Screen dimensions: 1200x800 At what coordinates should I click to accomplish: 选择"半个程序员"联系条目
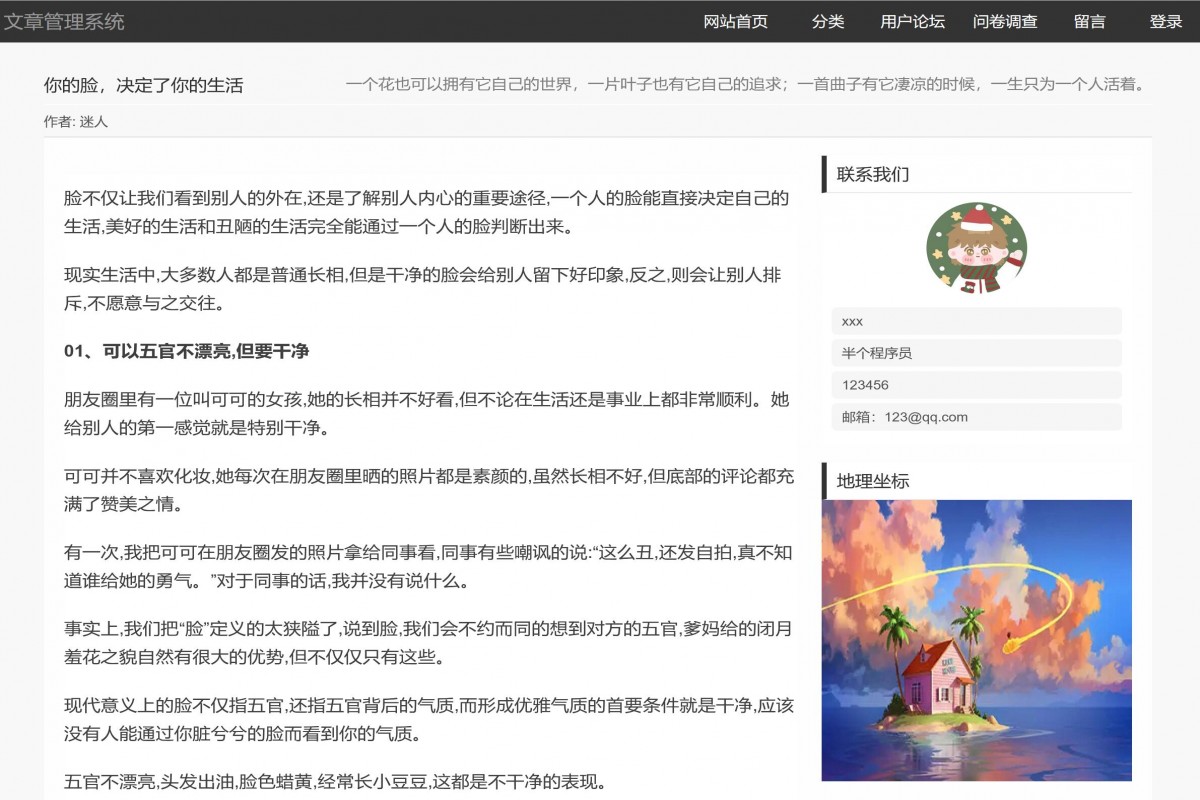(978, 353)
